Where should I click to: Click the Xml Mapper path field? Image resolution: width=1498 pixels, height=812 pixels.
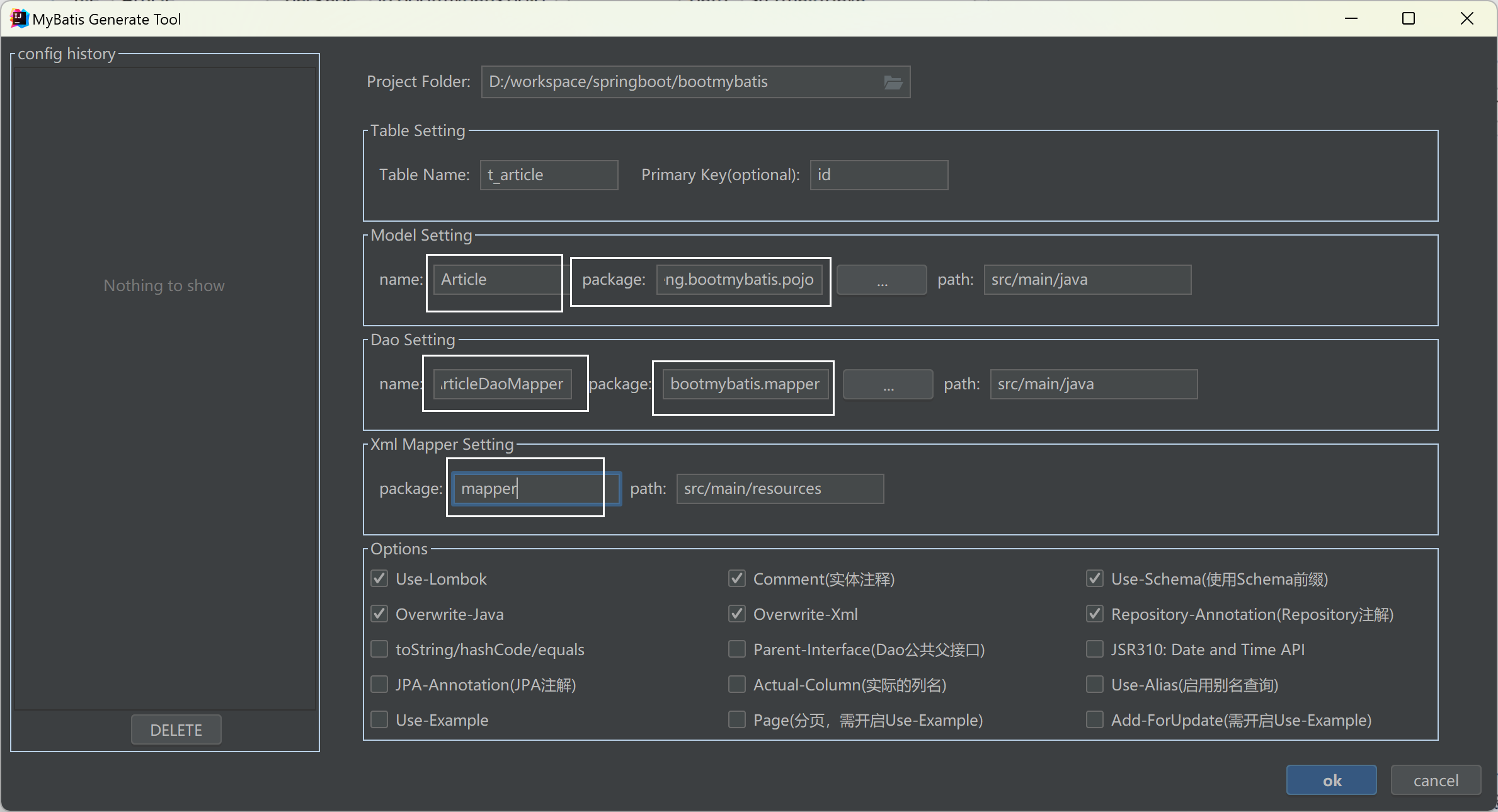(780, 489)
